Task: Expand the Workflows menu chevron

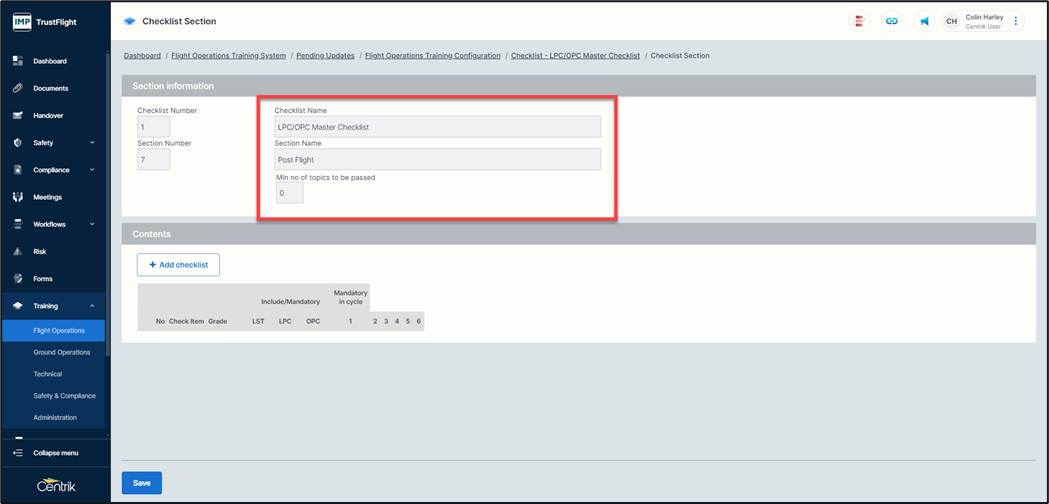Action: [x=92, y=224]
